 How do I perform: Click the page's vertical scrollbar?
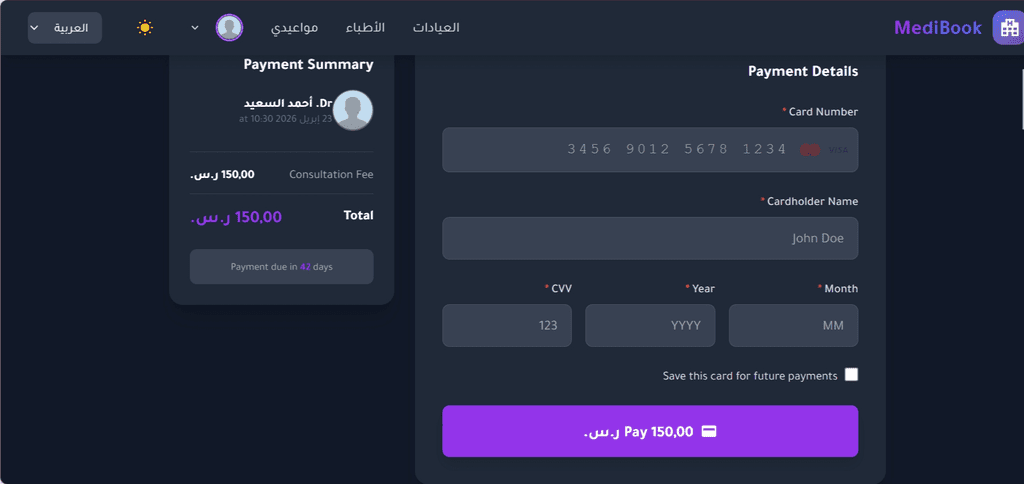point(1020,100)
